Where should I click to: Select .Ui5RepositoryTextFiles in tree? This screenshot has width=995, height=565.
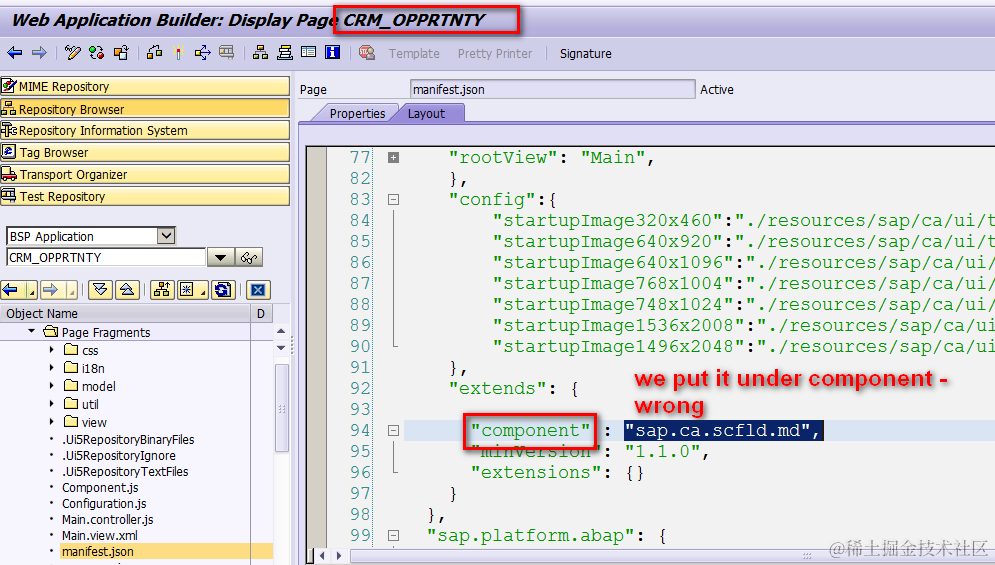click(125, 471)
